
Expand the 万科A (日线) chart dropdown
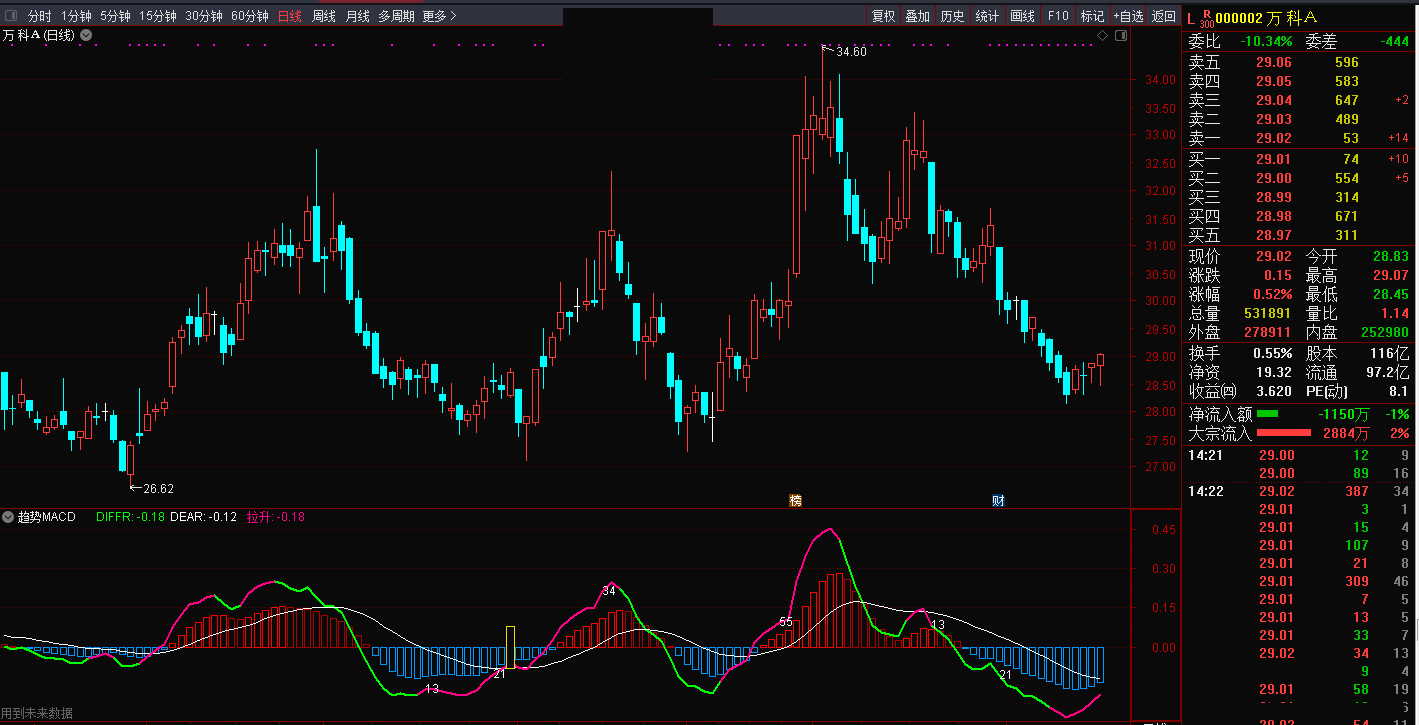coord(86,35)
